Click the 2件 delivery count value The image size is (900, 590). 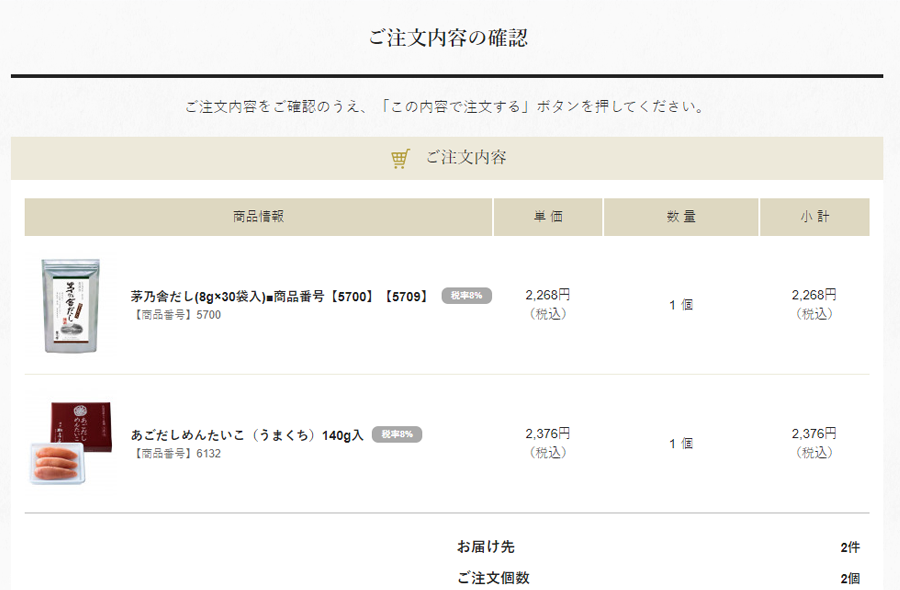[x=850, y=548]
